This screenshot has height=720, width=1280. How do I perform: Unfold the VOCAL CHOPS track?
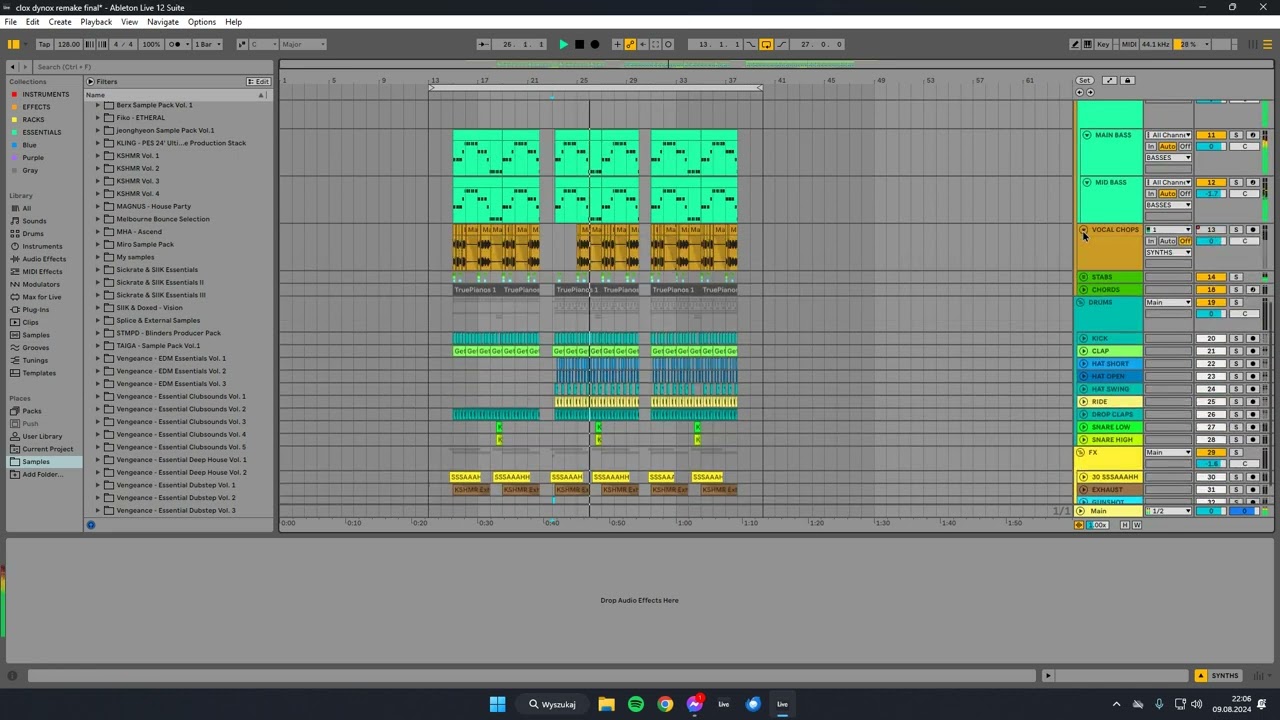tap(1083, 230)
